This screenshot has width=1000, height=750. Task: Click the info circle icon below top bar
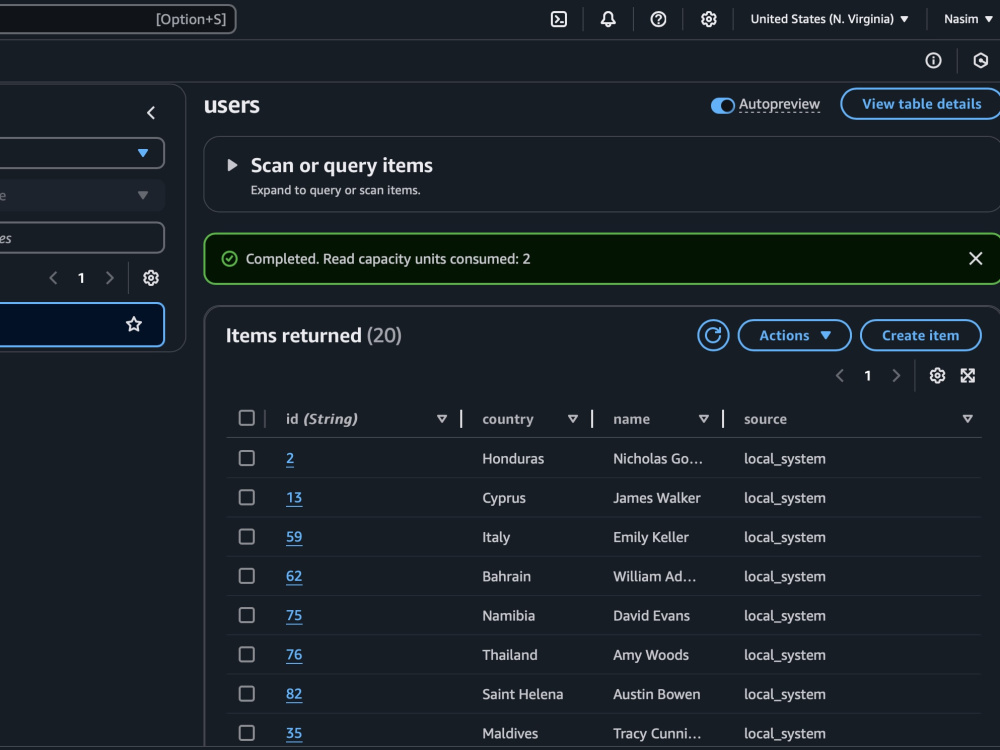(x=933, y=61)
